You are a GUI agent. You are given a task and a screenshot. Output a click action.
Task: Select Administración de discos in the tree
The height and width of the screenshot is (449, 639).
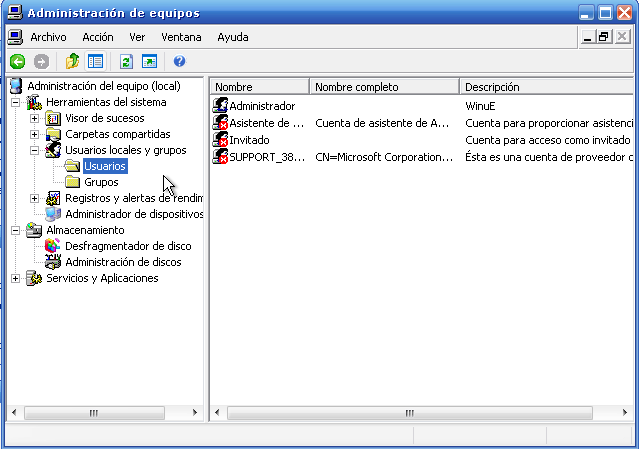pyautogui.click(x=123, y=262)
